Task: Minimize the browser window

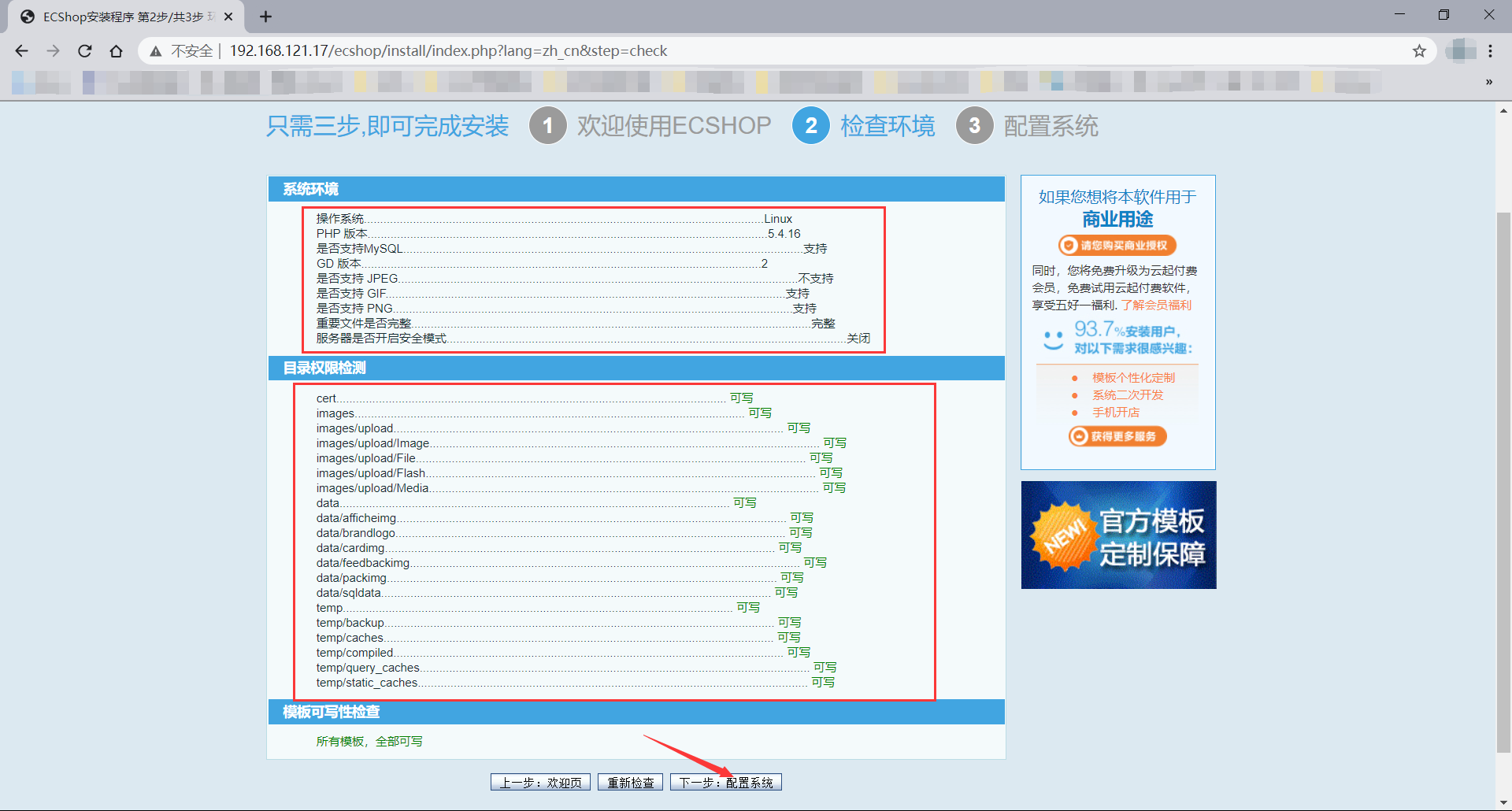Action: 1399,15
